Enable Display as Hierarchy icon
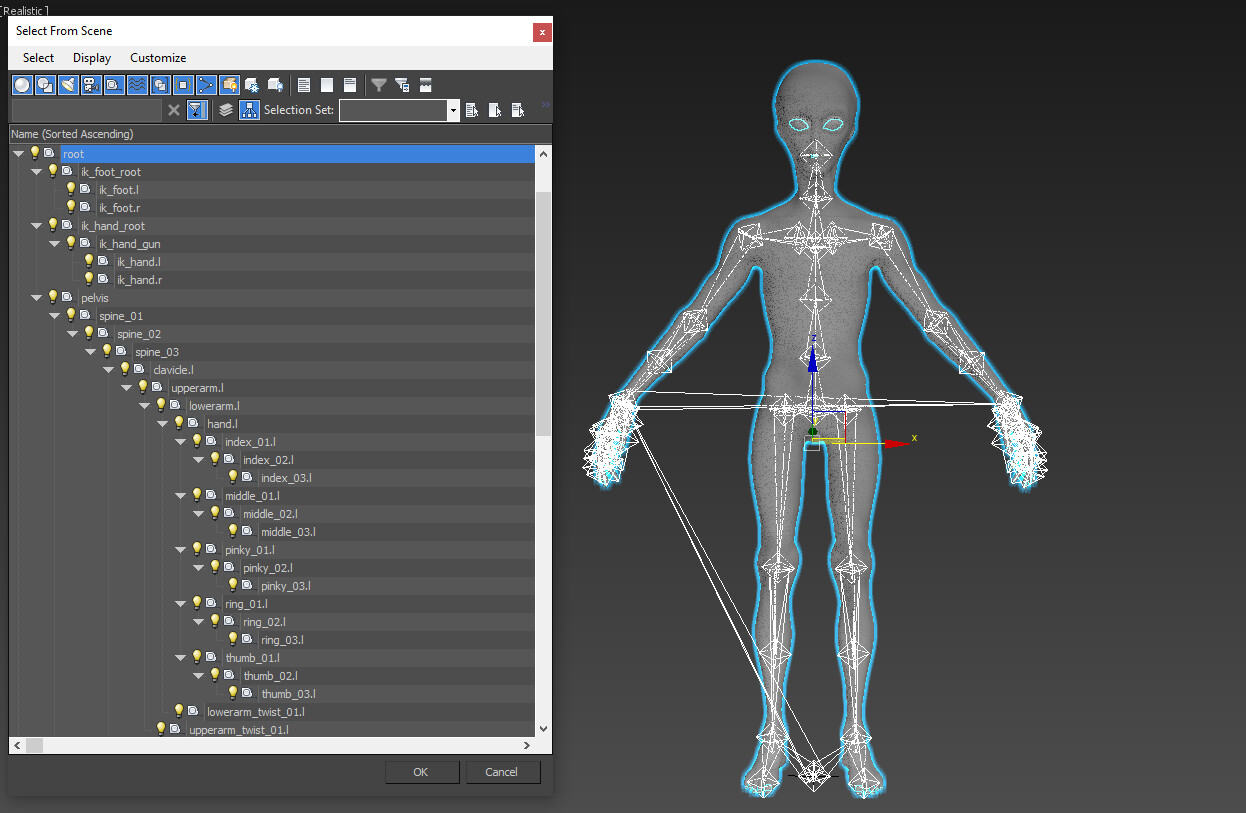Screen dimensions: 1246x813 tap(249, 110)
